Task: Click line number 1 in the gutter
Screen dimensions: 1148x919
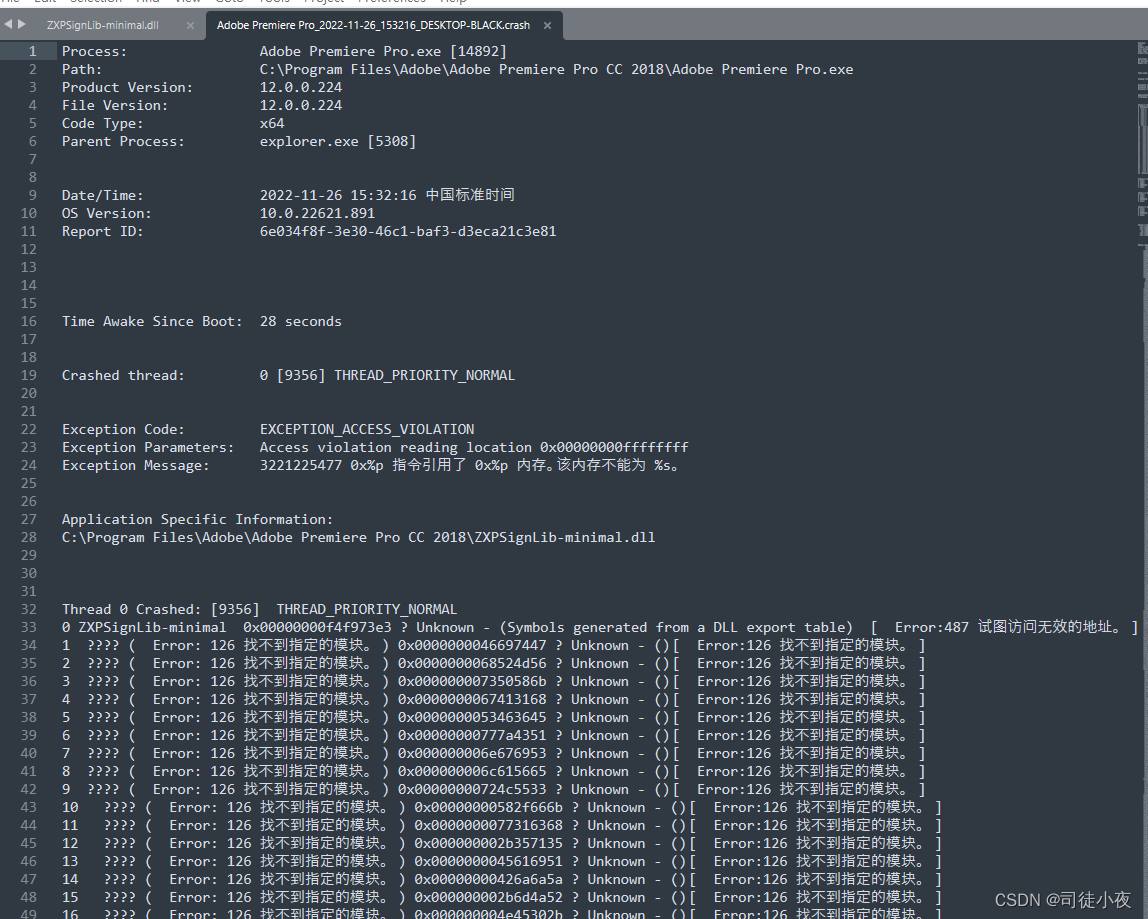Action: (32, 51)
